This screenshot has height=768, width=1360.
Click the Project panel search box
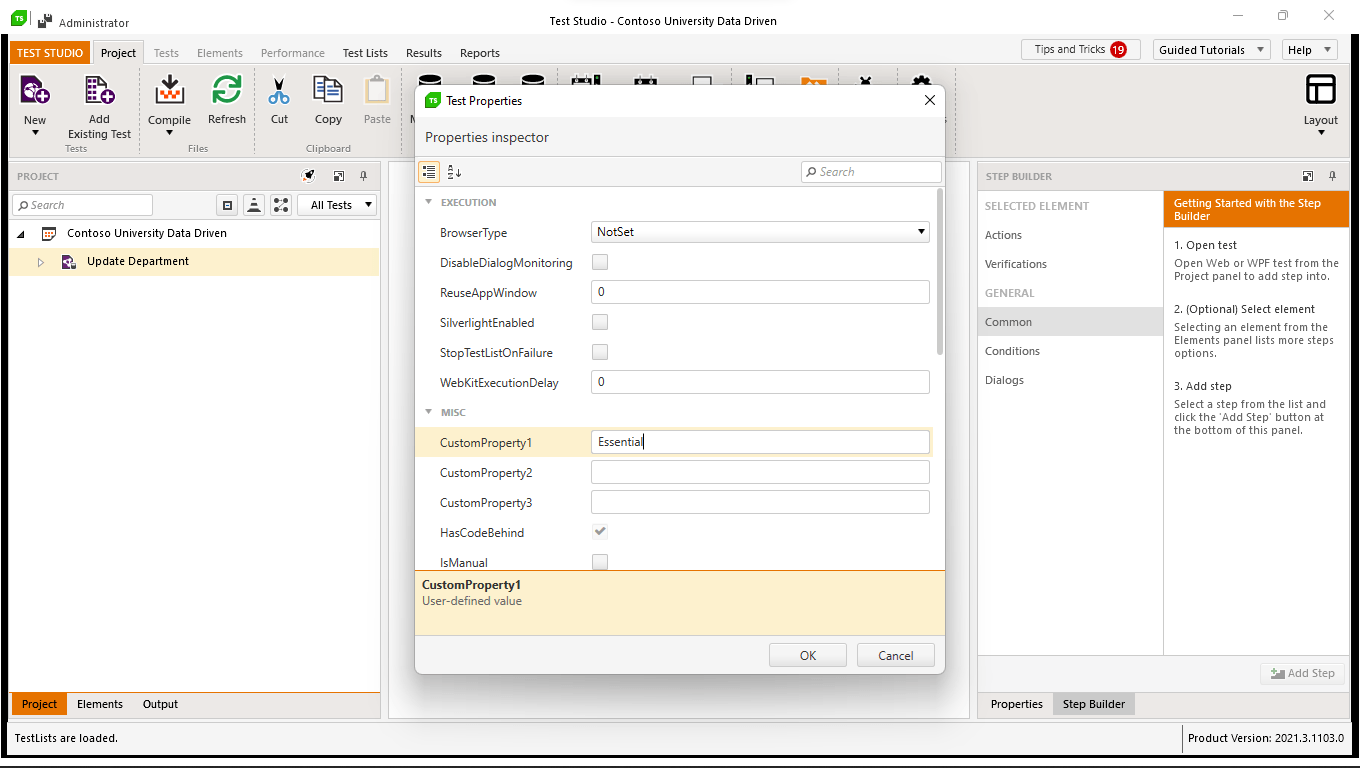(x=82, y=205)
